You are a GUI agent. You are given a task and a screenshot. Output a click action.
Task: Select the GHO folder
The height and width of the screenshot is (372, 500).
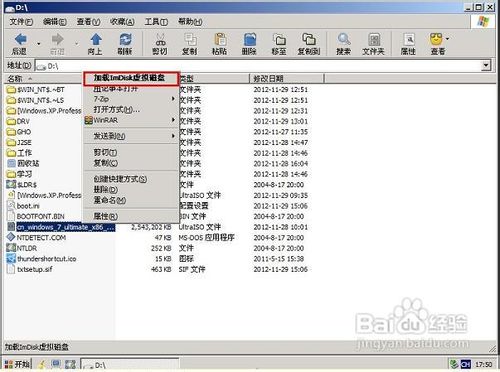click(19, 132)
